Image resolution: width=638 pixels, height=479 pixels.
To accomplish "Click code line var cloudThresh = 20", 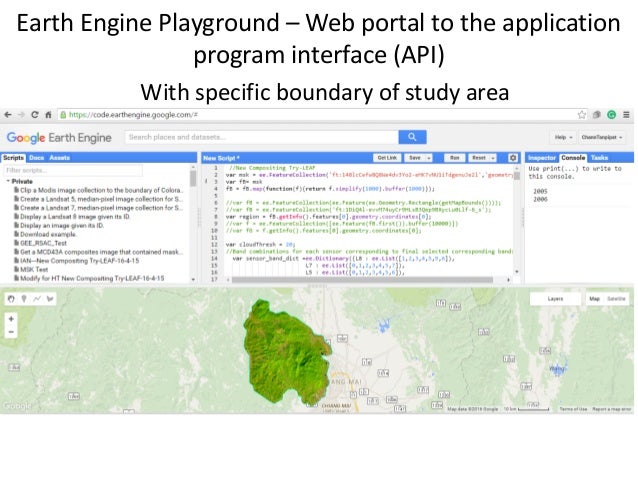I will 260,245.
